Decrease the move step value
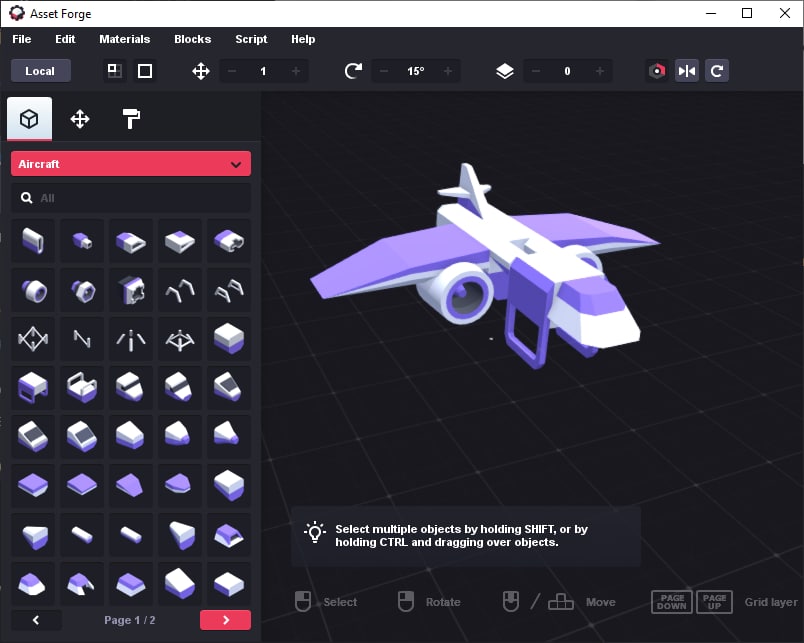Screen dimensions: 804x643 [232, 71]
